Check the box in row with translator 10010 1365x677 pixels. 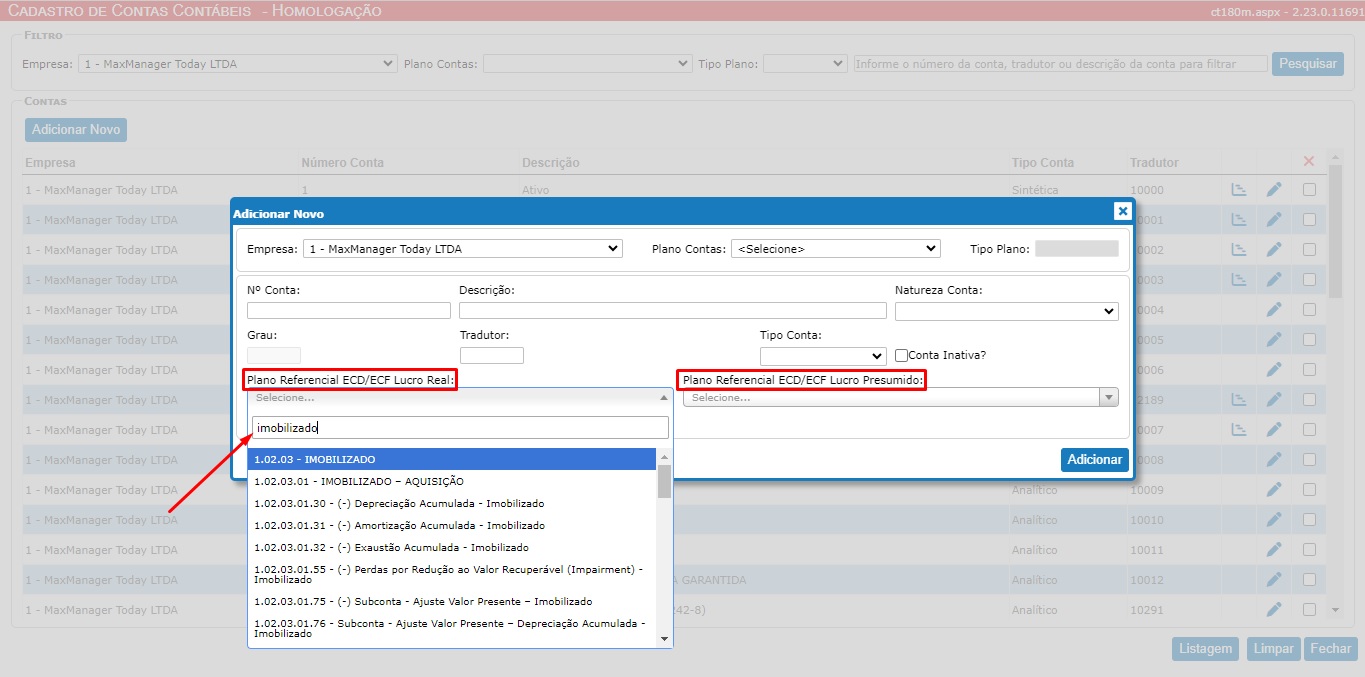(1309, 520)
